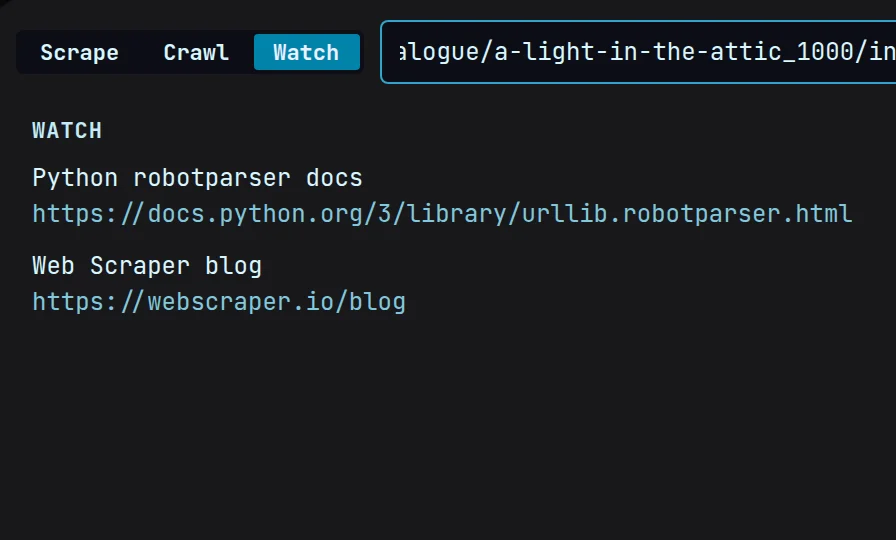The height and width of the screenshot is (540, 896).
Task: Open the webscraper.io/blog link
Action: pos(219,302)
